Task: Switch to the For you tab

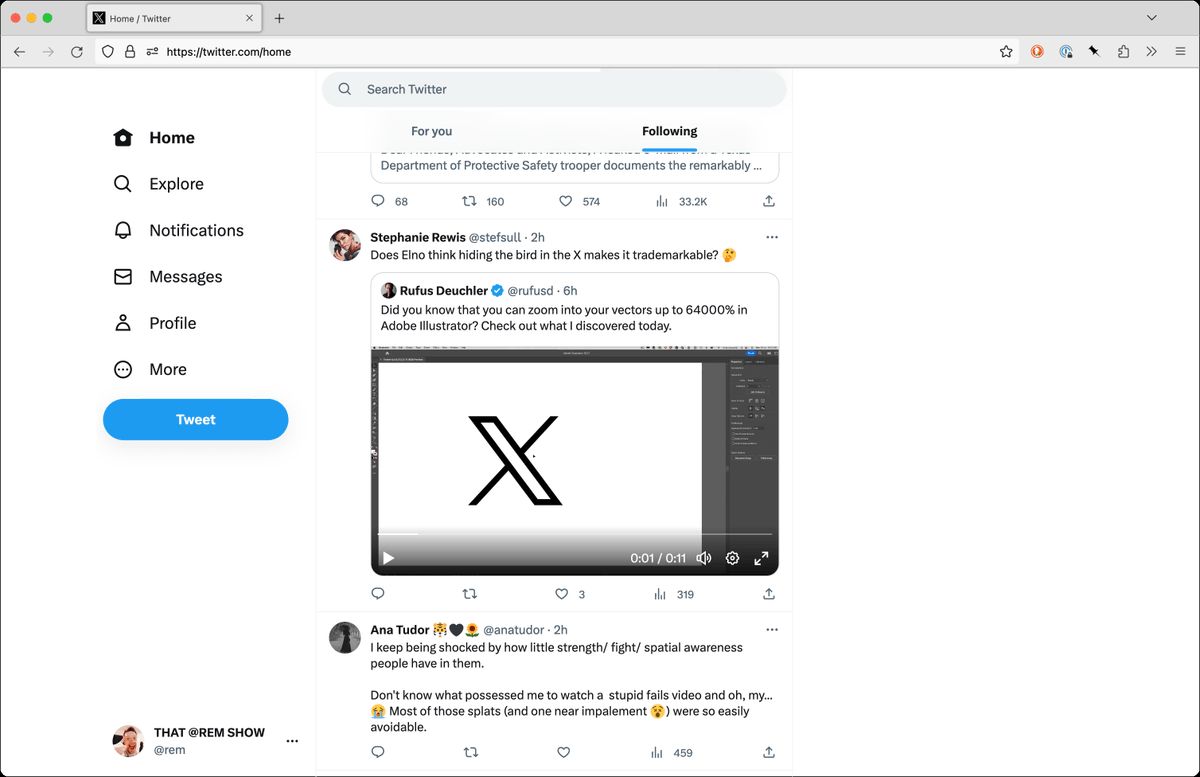Action: coord(432,131)
